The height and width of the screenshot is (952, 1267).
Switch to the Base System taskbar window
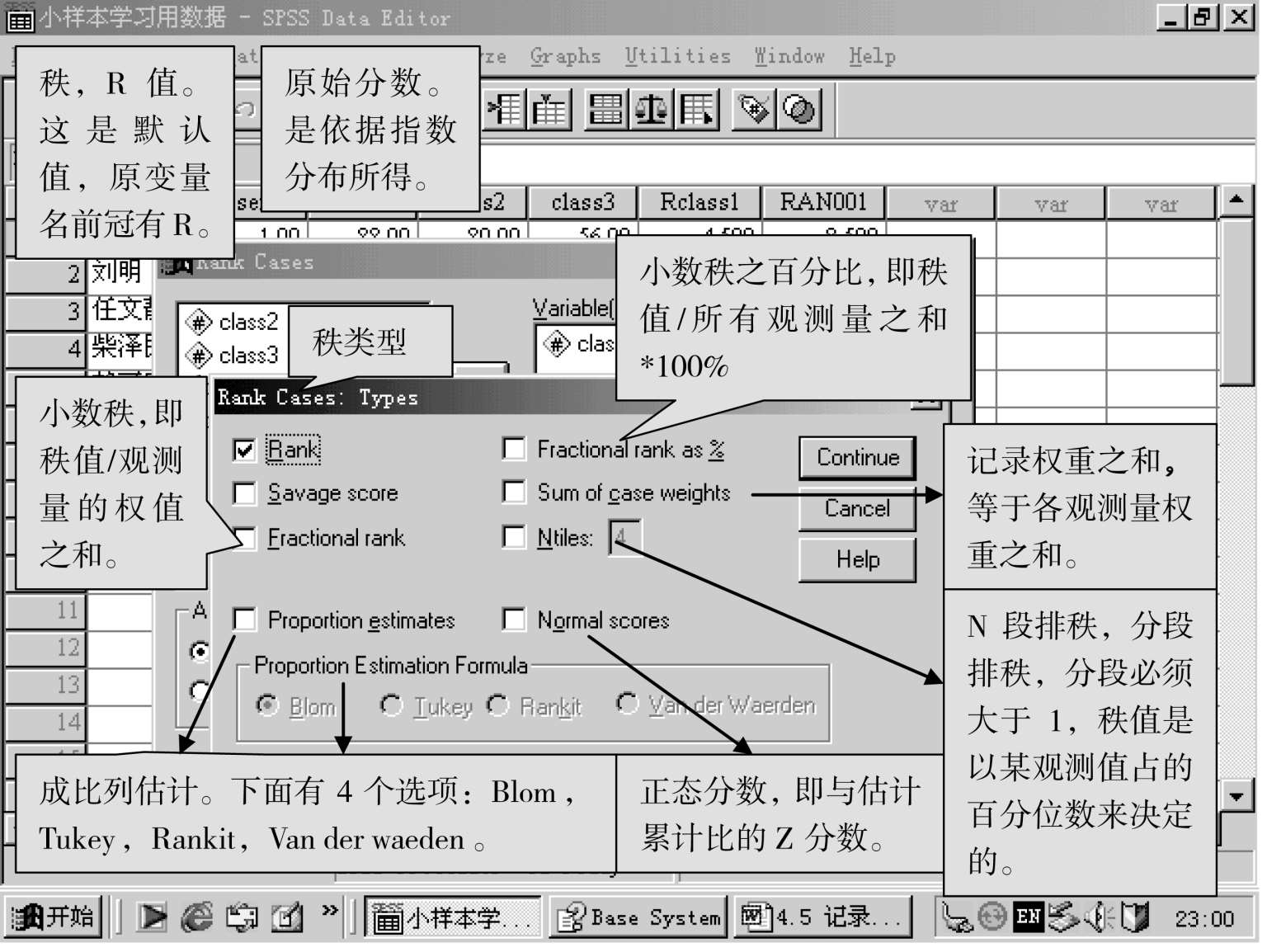point(638,917)
